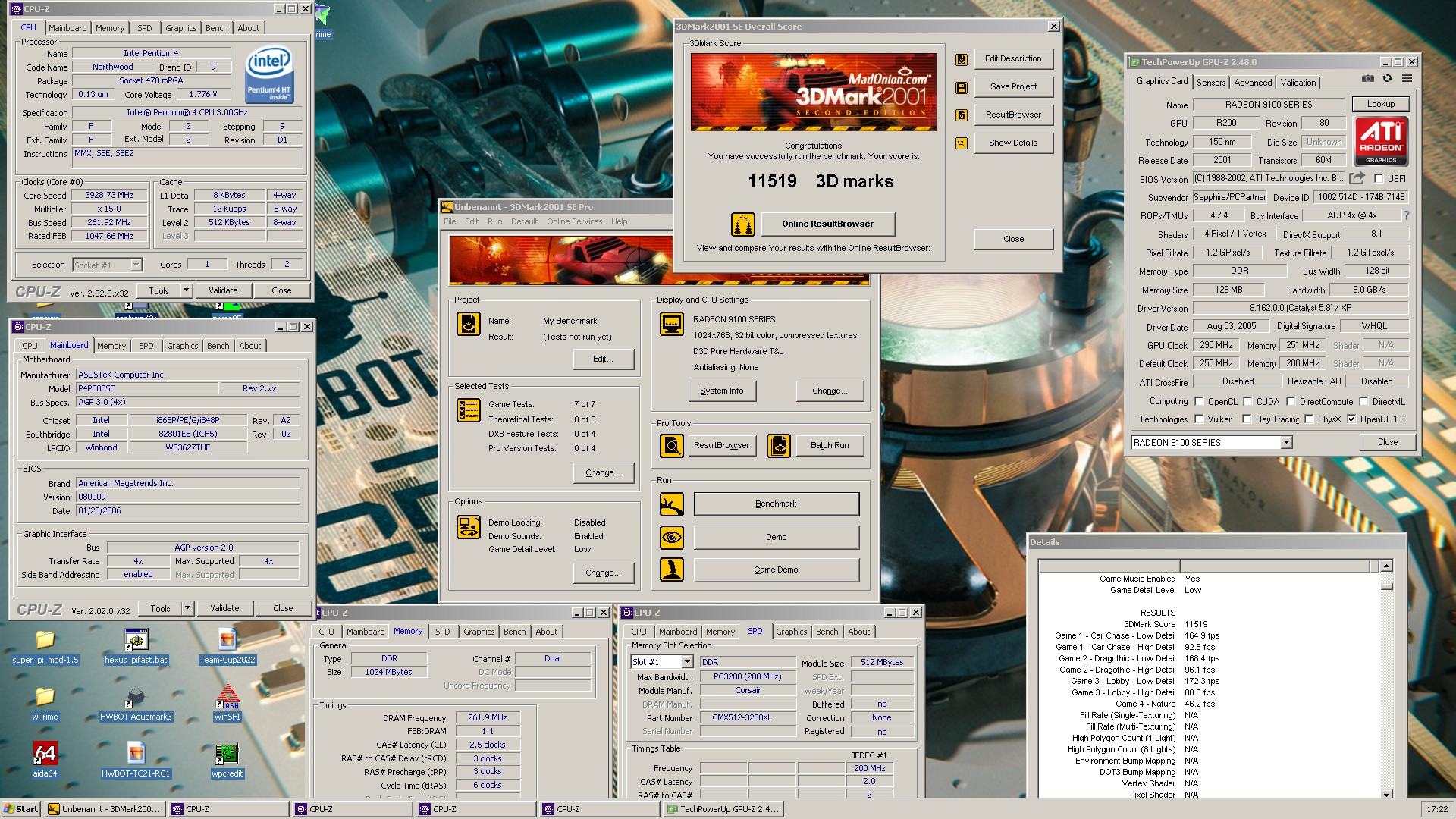This screenshot has width=1456, height=819.
Task: Switch to the Sensors tab in GPU-Z
Action: [1210, 83]
